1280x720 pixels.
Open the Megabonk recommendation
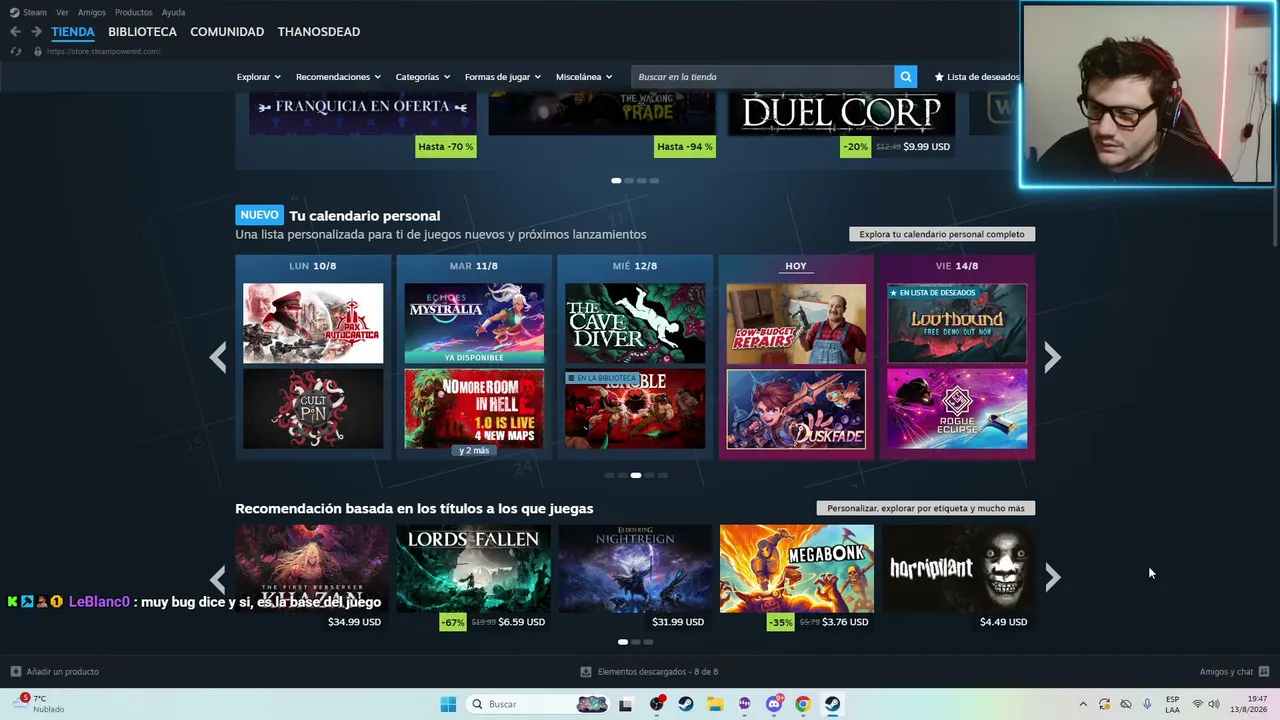[x=797, y=568]
